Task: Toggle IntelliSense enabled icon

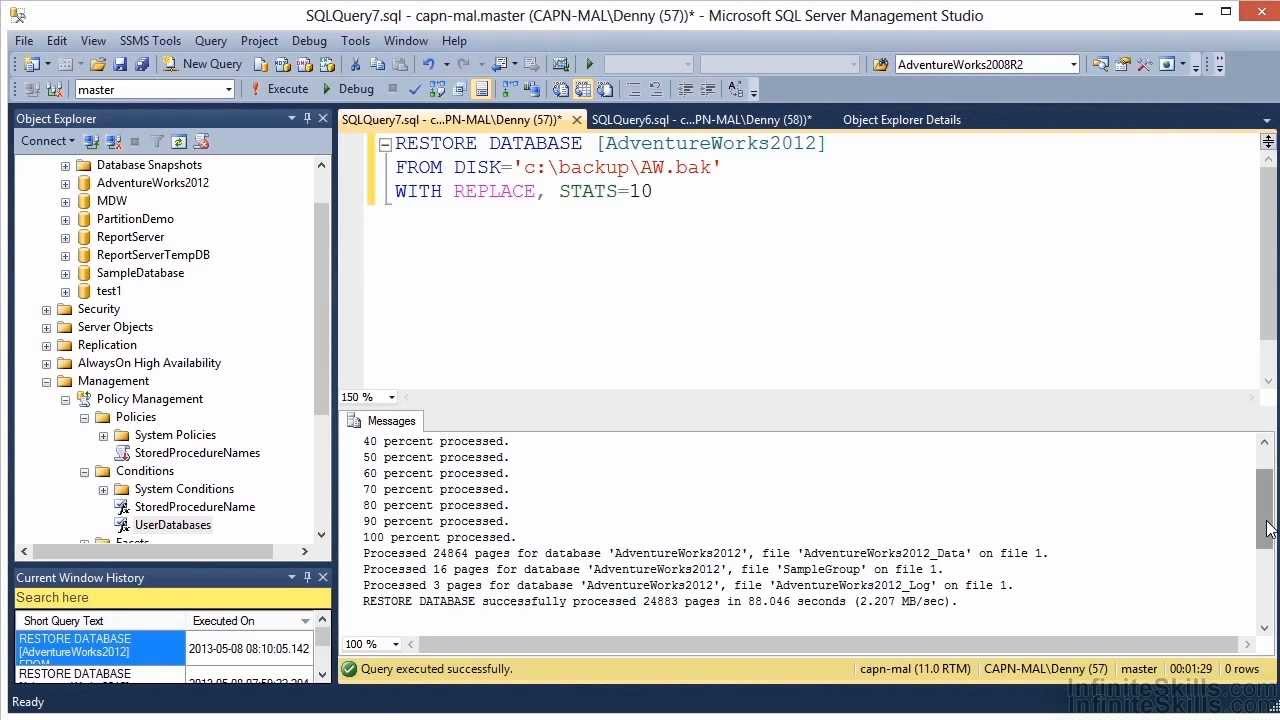Action: tap(482, 89)
